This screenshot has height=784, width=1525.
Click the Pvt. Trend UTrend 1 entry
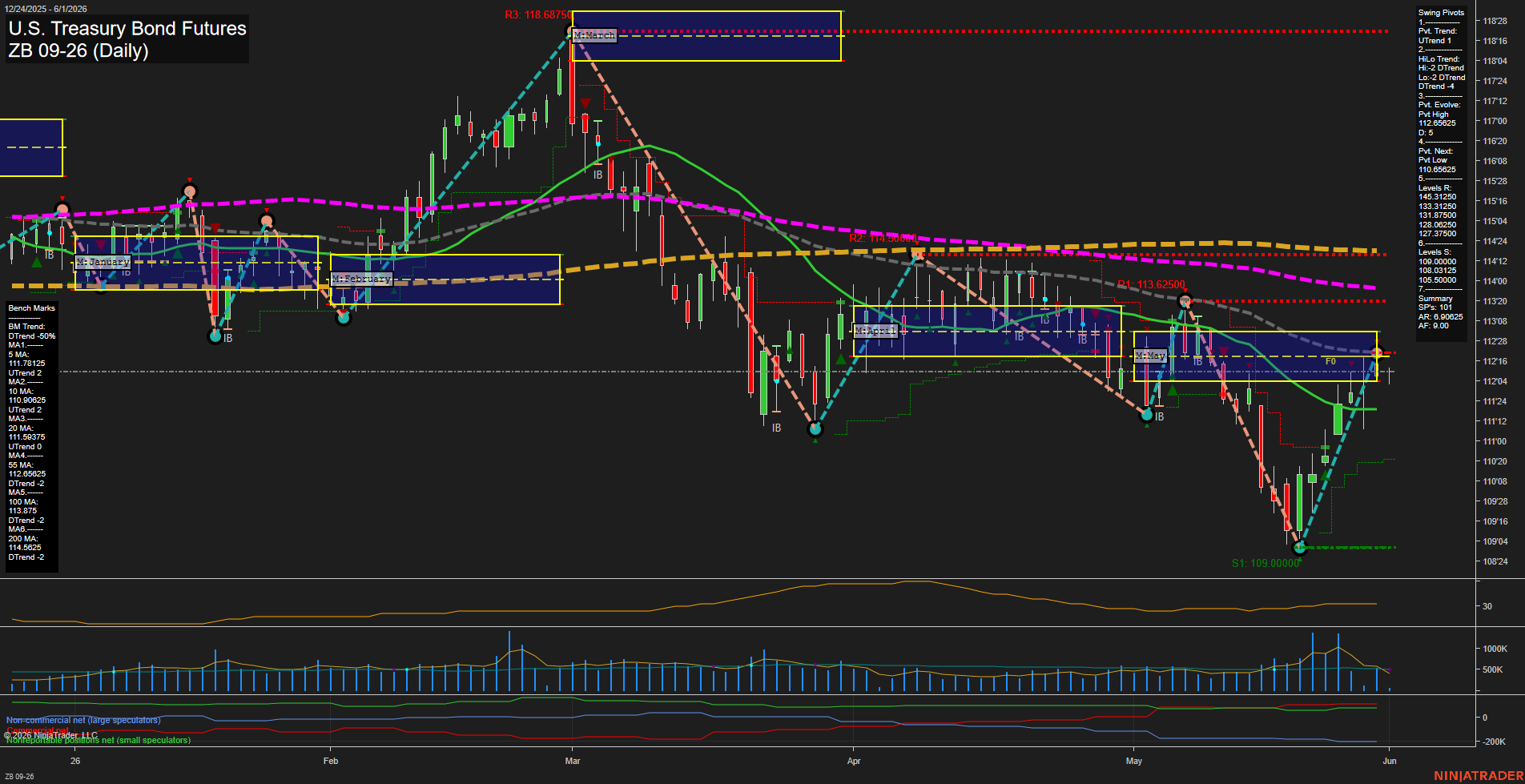point(1438,36)
